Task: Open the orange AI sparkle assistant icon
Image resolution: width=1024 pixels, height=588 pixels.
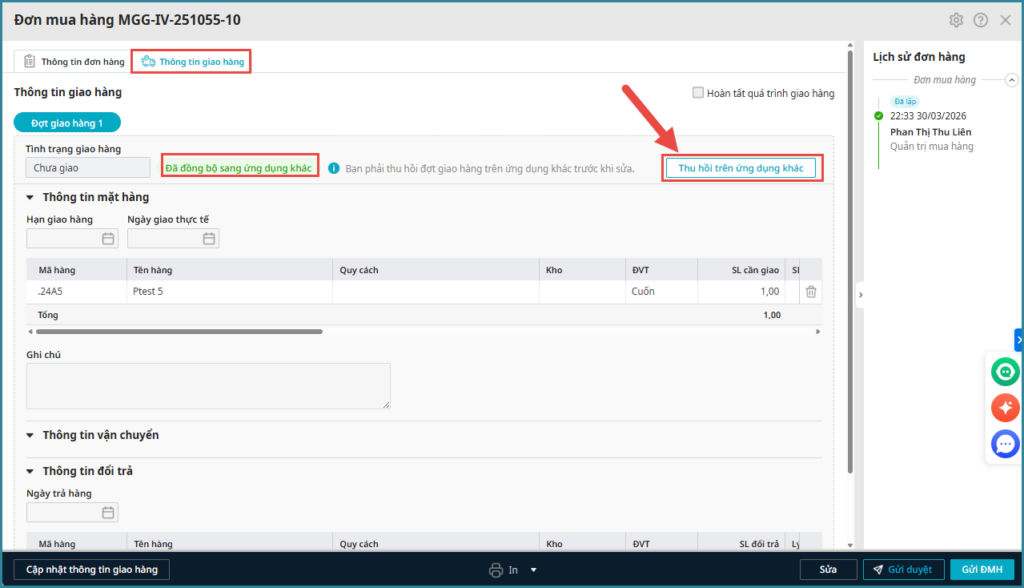Action: (x=1005, y=408)
